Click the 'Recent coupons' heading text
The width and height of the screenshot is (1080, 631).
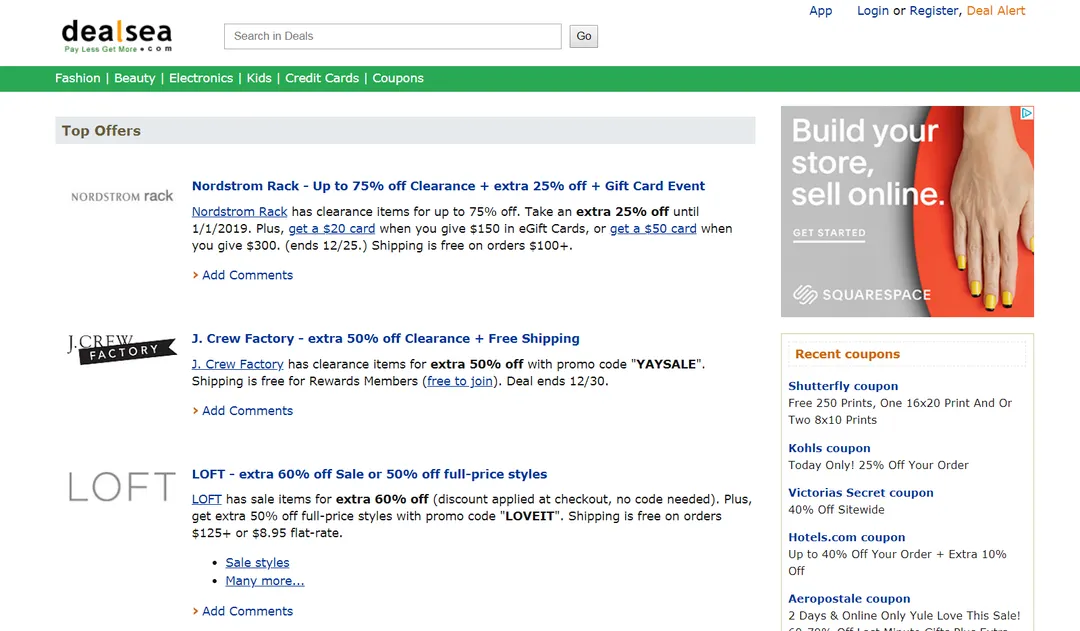pos(847,354)
